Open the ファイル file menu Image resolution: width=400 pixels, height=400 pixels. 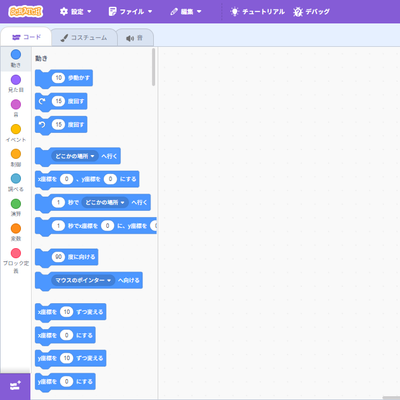coord(131,12)
